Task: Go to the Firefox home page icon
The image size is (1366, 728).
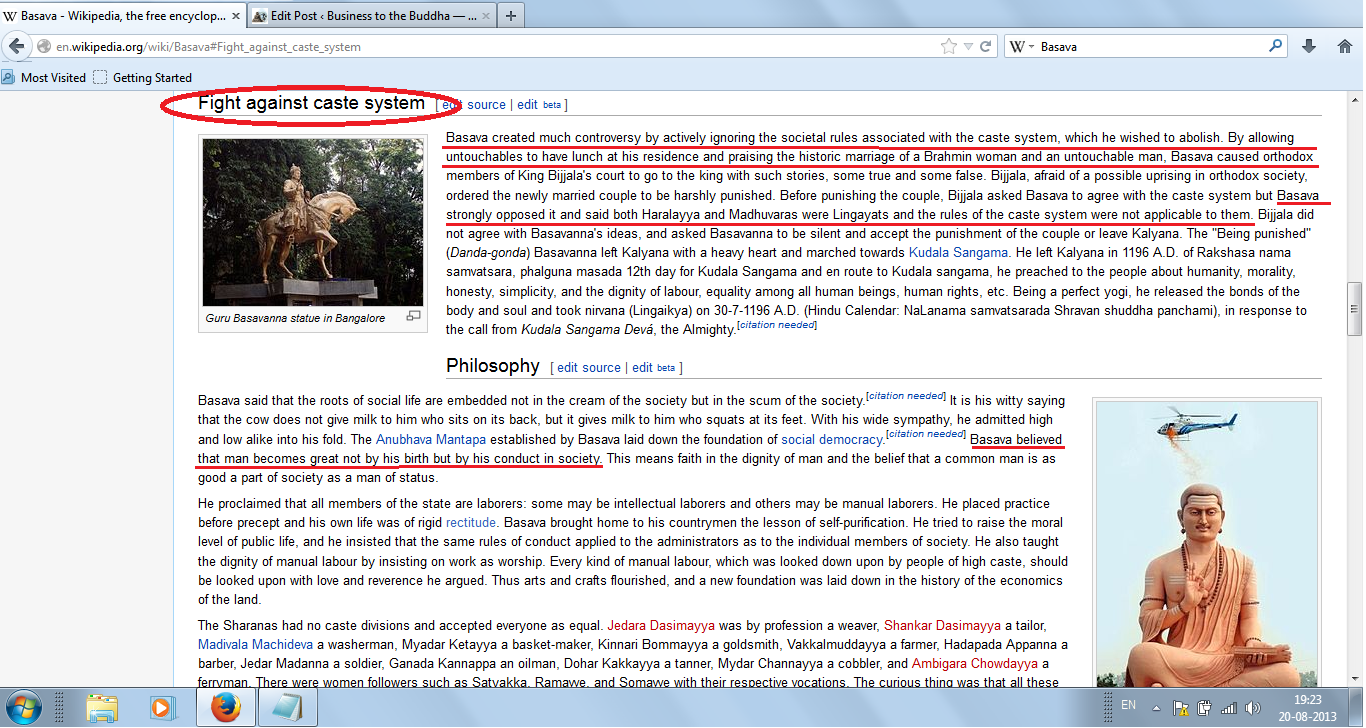Action: pyautogui.click(x=1344, y=46)
